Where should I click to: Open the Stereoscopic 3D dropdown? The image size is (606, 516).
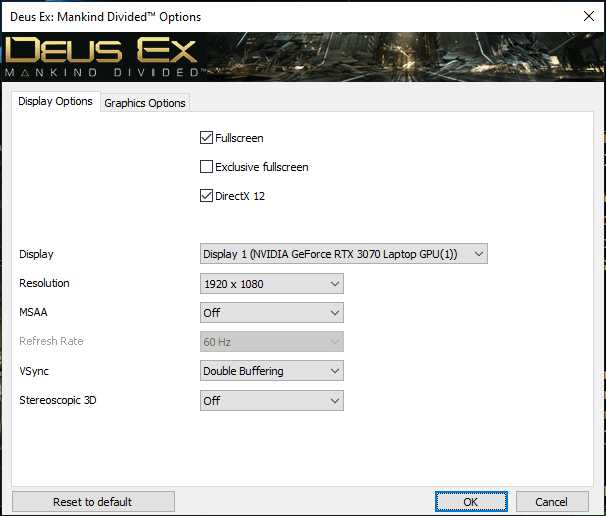pyautogui.click(x=272, y=401)
